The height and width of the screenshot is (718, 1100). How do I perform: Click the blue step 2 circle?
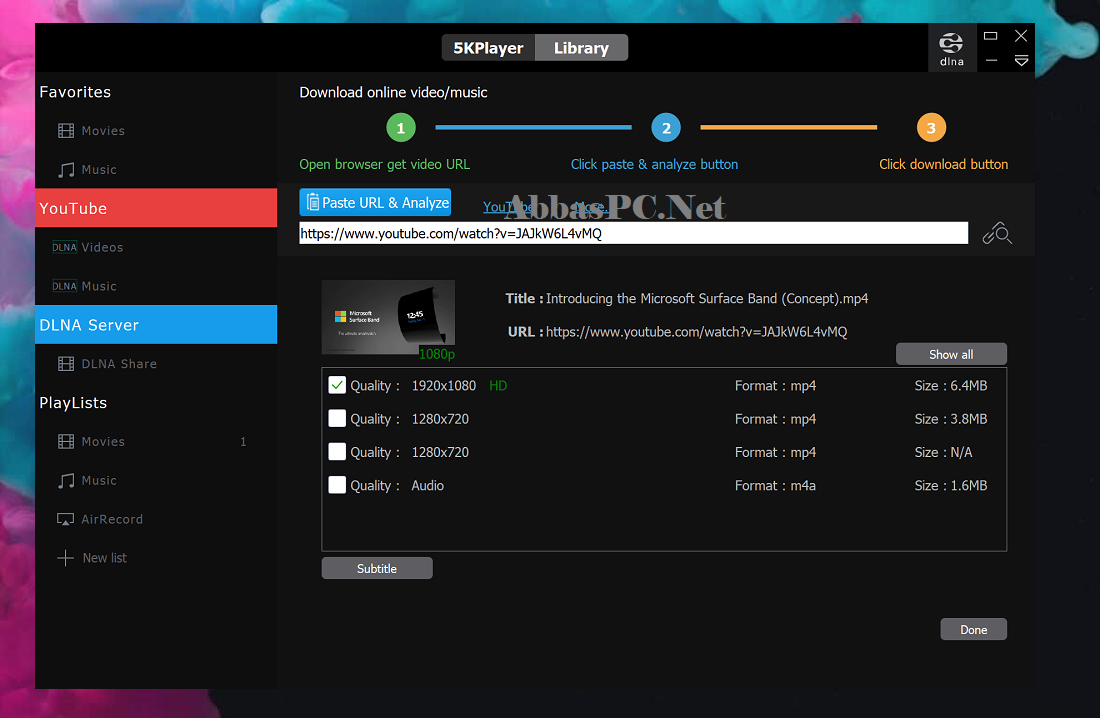pos(666,128)
